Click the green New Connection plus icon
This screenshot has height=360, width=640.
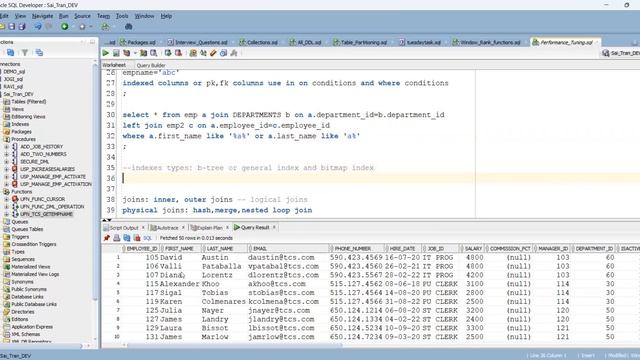click(64, 27)
